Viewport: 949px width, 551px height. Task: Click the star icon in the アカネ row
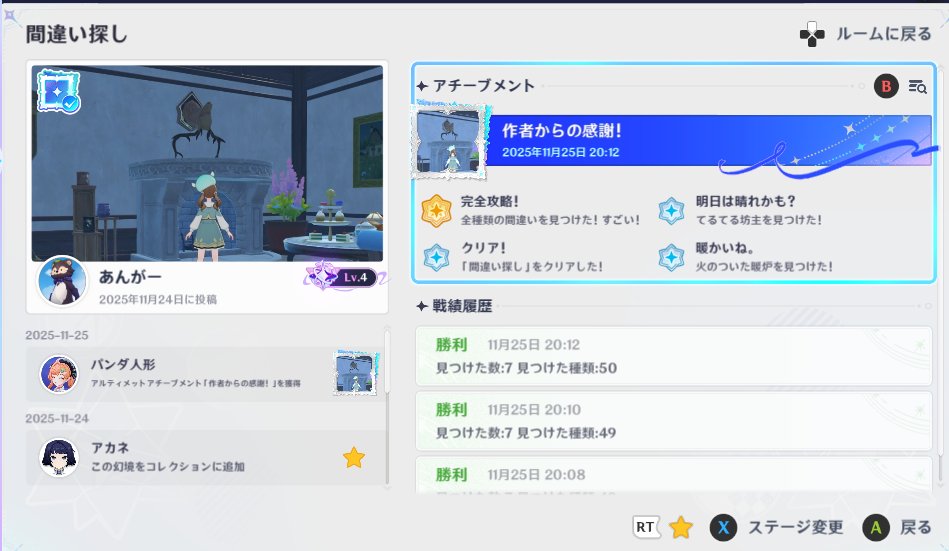[x=353, y=458]
